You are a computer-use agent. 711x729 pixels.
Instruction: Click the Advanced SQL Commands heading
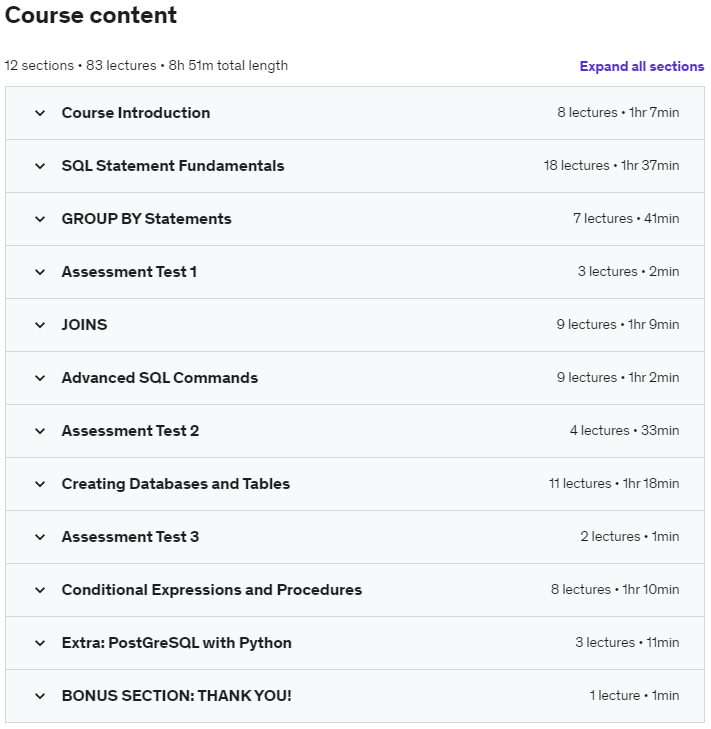click(160, 378)
